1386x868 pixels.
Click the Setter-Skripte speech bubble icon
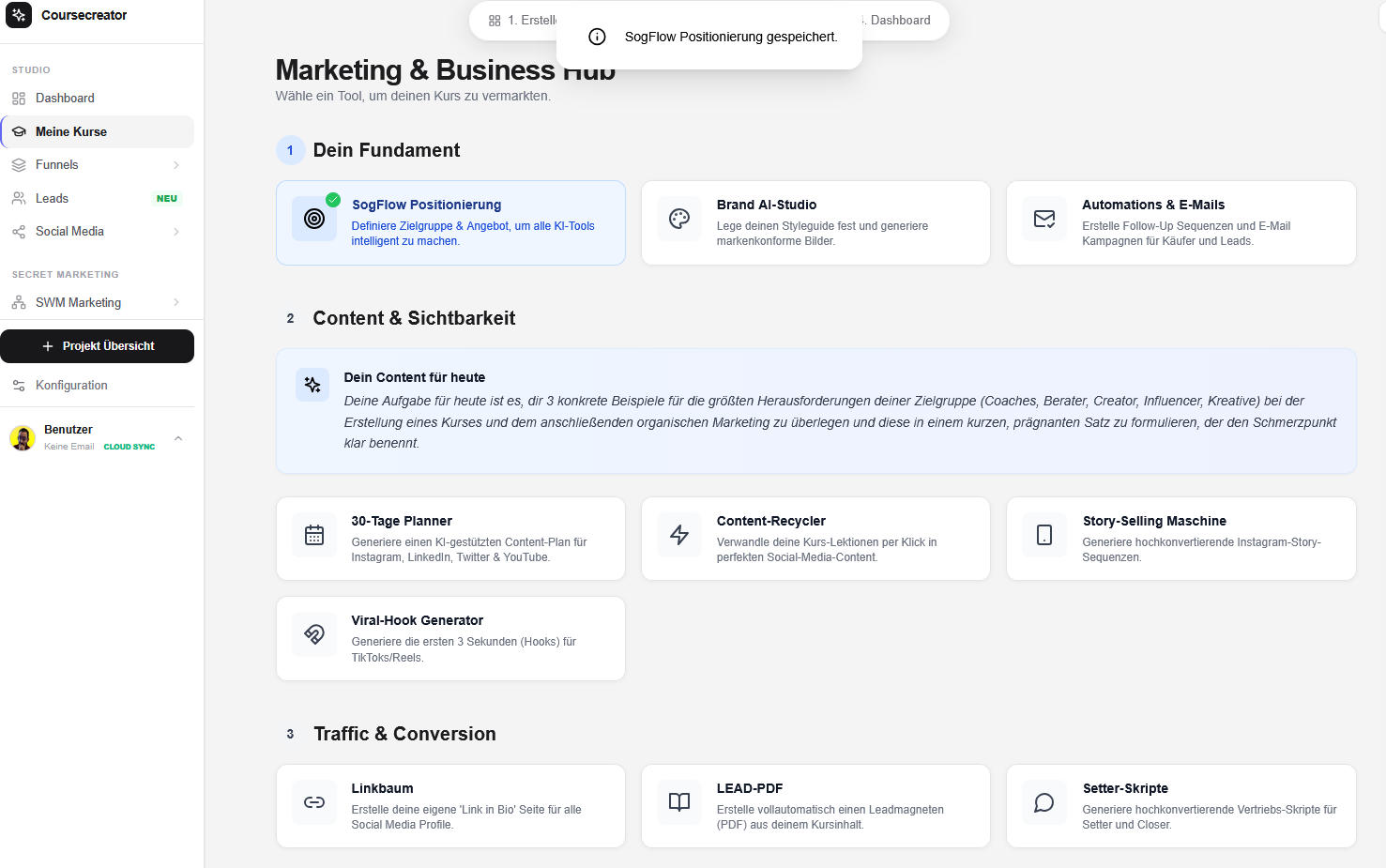(1044, 802)
